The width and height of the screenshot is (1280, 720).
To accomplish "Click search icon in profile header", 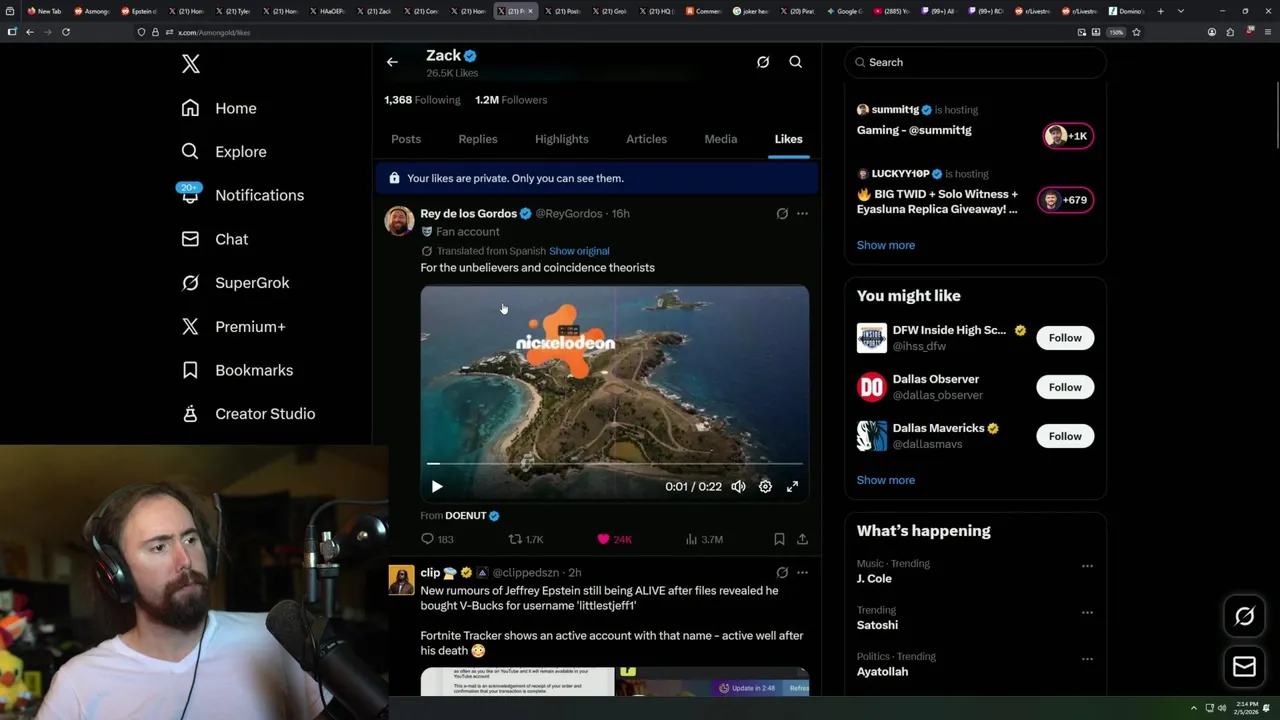I will coord(796,62).
